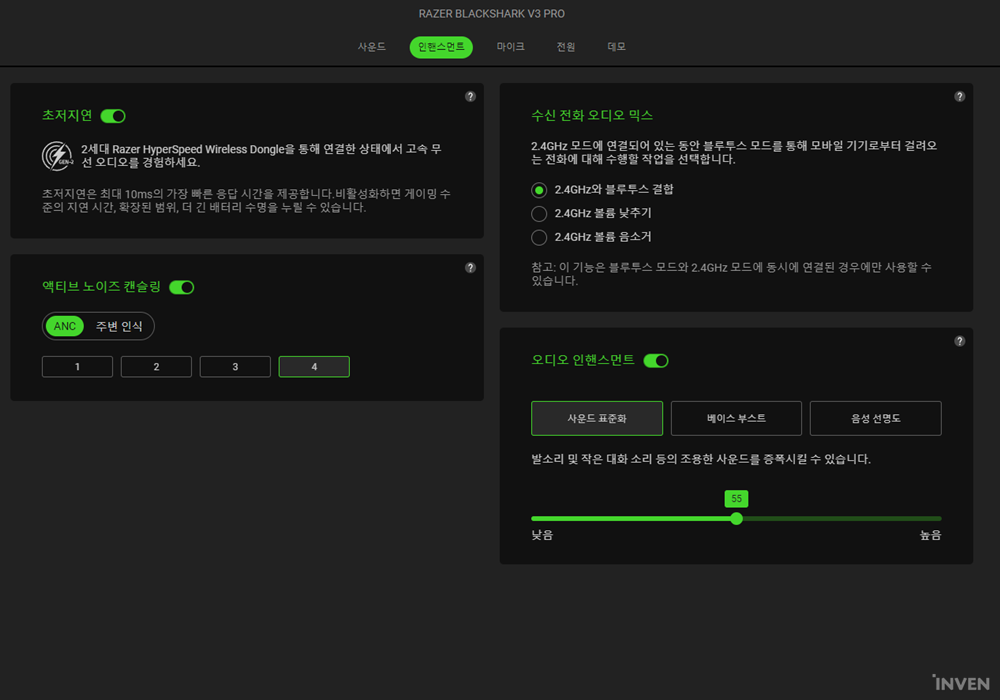Image resolution: width=1000 pixels, height=700 pixels.
Task: Open help for the 초저지연 panel
Action: [470, 96]
